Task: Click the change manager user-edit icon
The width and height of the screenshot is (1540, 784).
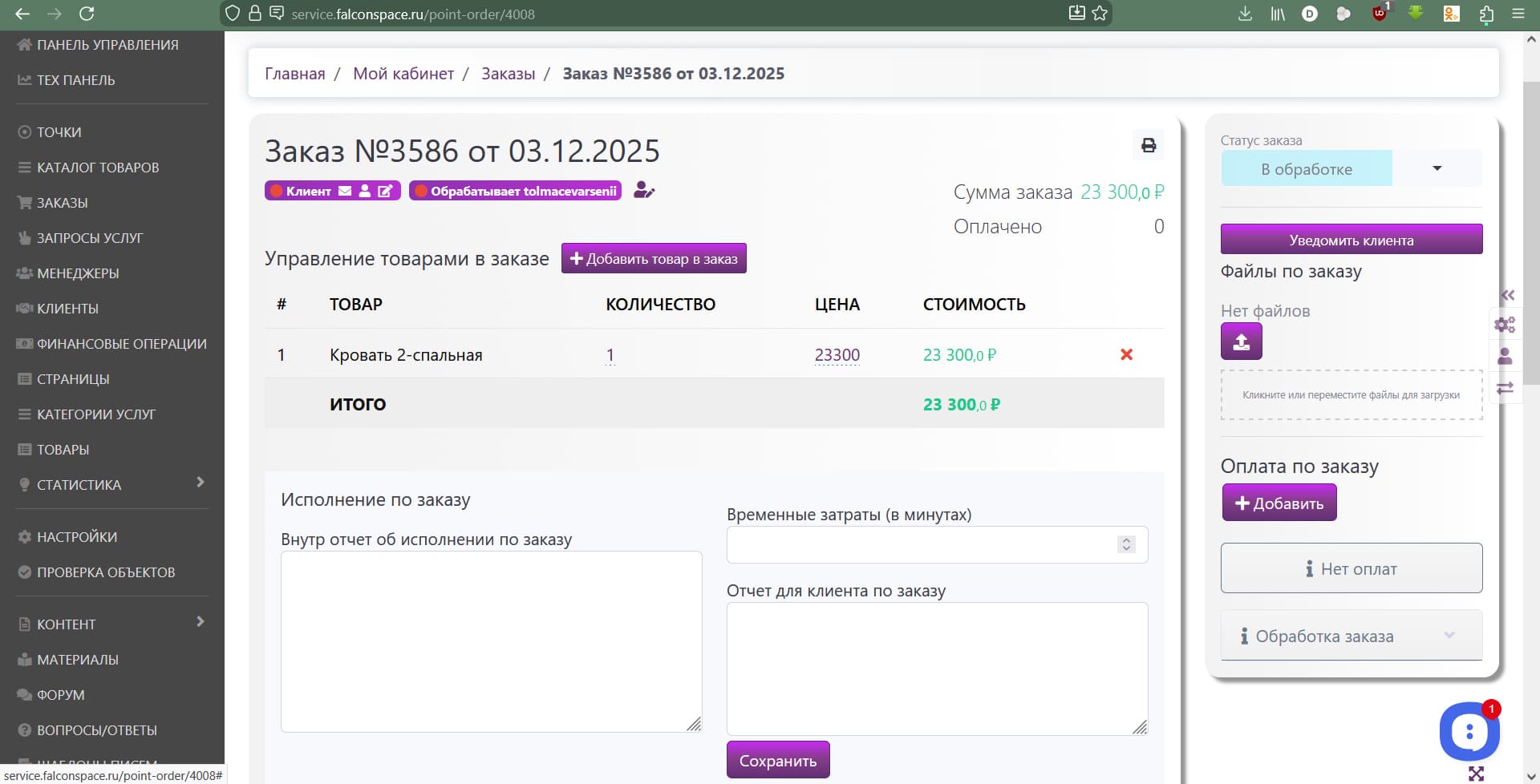Action: click(x=644, y=190)
